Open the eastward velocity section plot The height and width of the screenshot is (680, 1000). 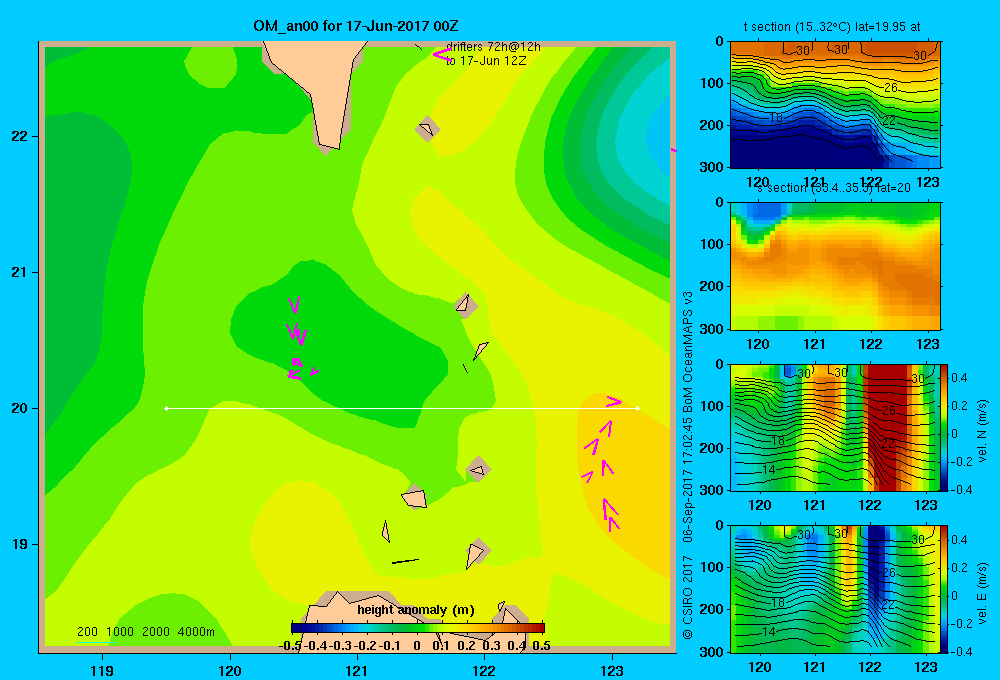point(835,589)
